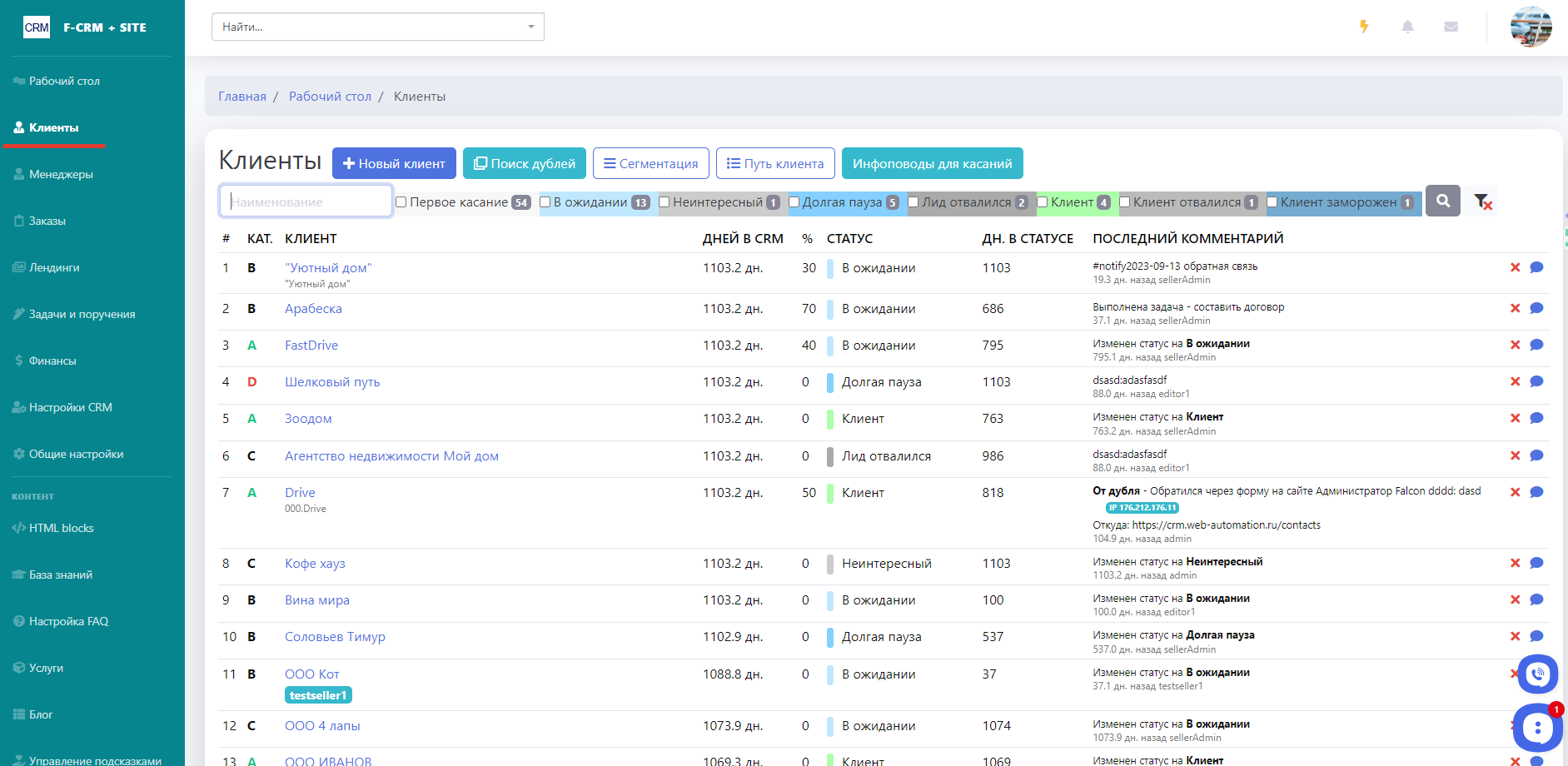This screenshot has width=1568, height=766.
Task: Enable the Первое касание filter checkbox
Action: pos(401,202)
